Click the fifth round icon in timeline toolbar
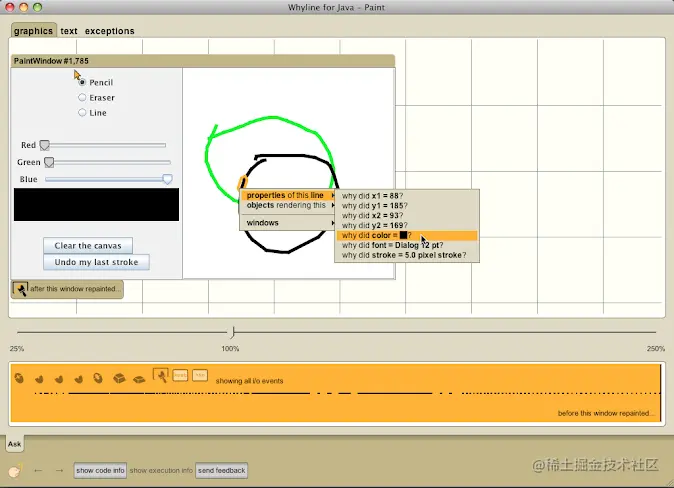 (x=98, y=378)
